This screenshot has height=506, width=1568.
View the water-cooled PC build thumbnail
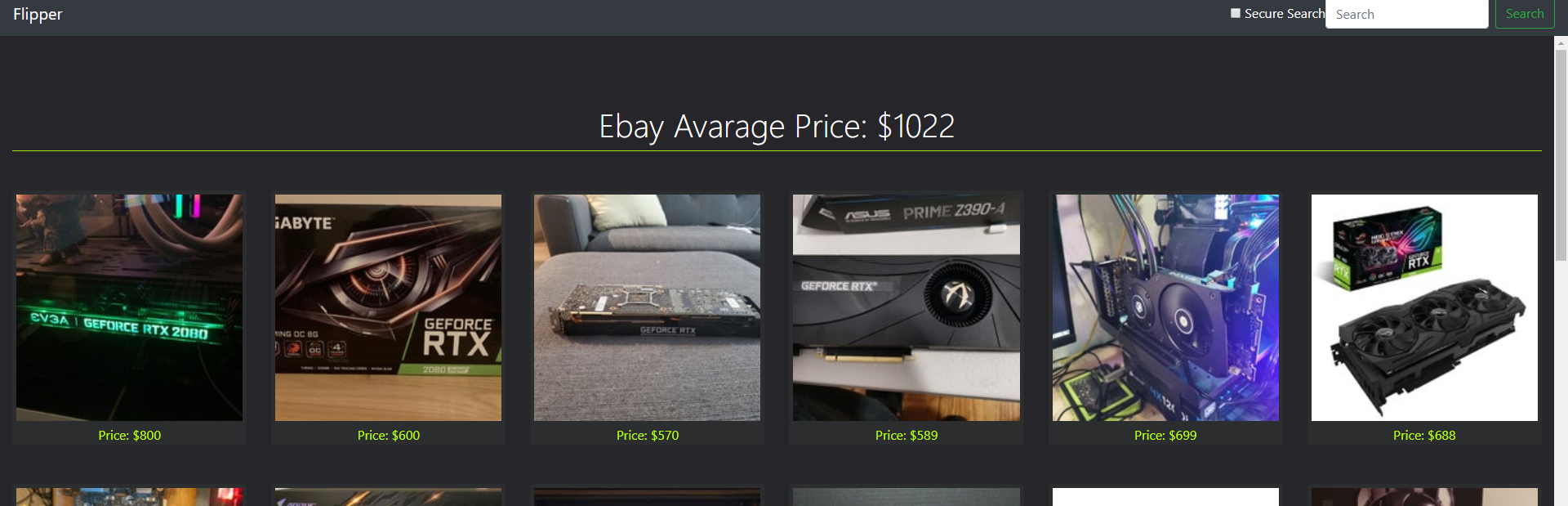pyautogui.click(x=1165, y=307)
